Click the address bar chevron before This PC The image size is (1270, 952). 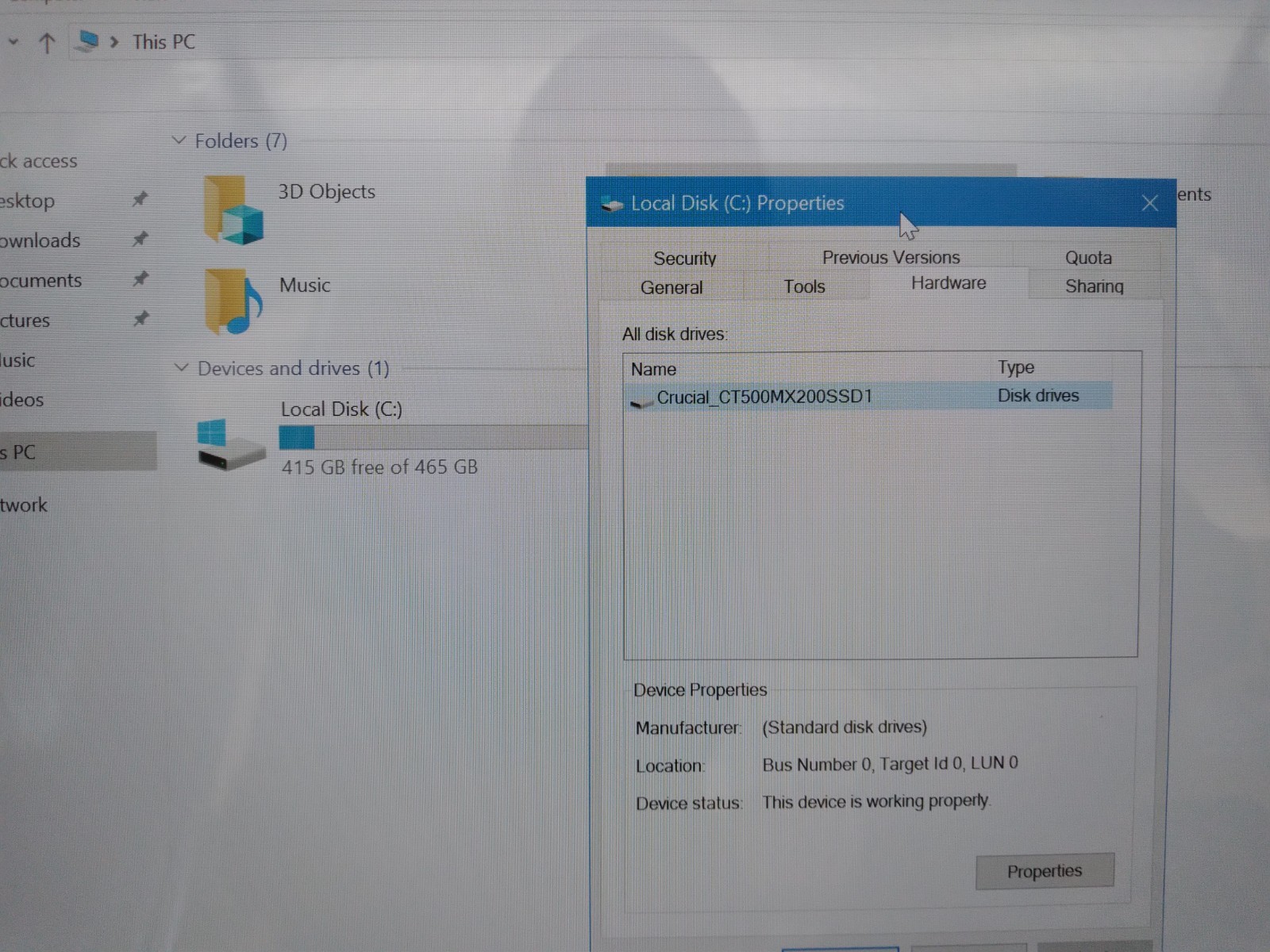[114, 42]
